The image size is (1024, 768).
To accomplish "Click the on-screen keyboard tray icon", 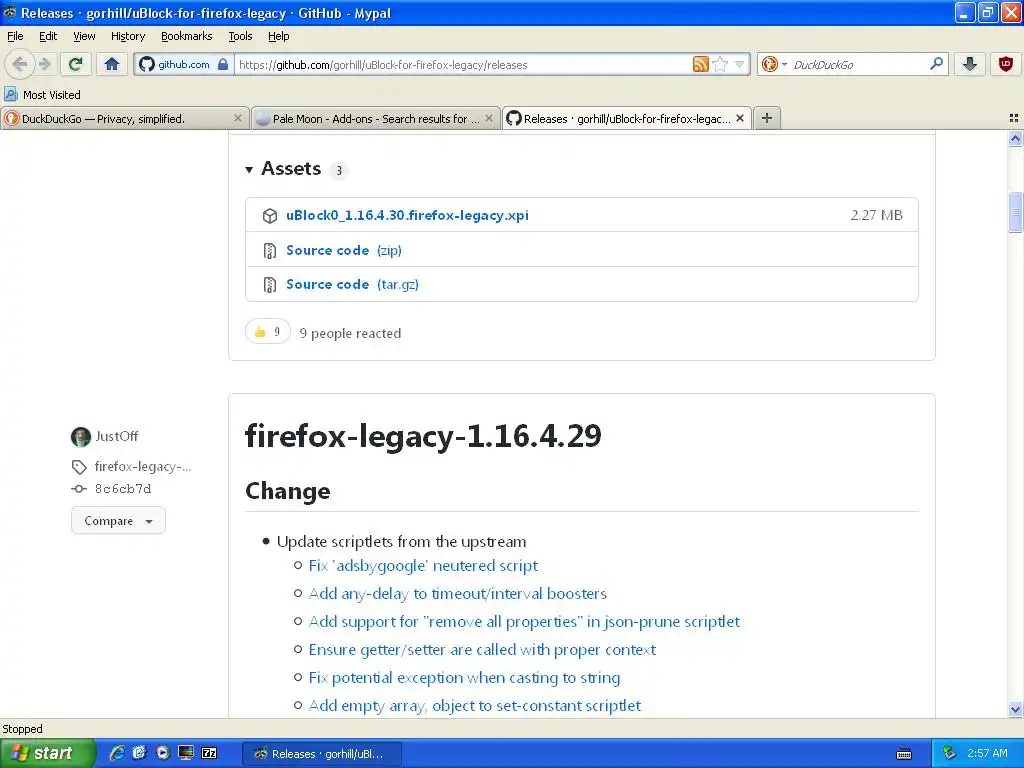I will point(904,754).
